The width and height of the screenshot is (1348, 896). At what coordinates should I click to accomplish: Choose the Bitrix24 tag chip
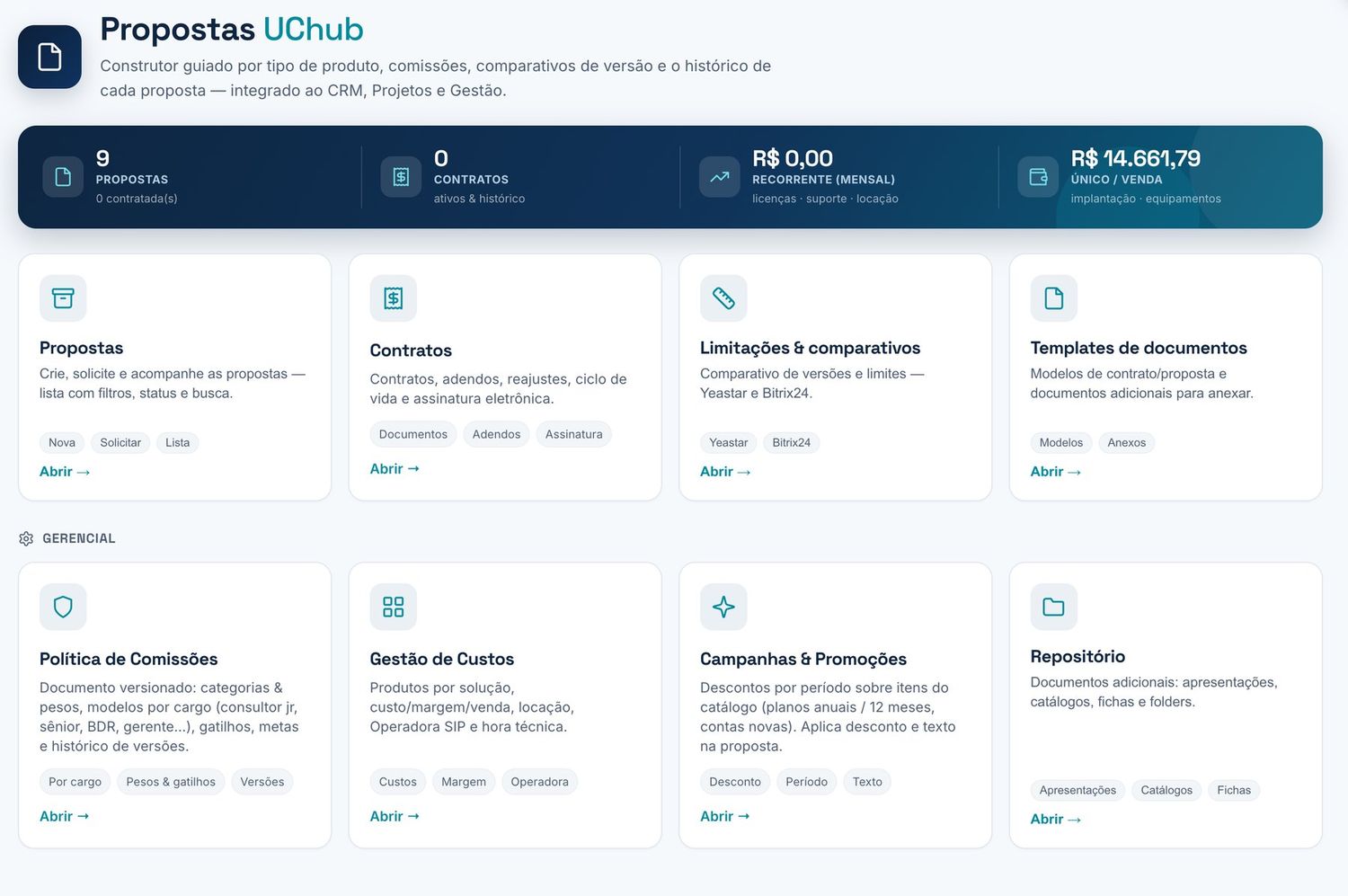pyautogui.click(x=792, y=443)
